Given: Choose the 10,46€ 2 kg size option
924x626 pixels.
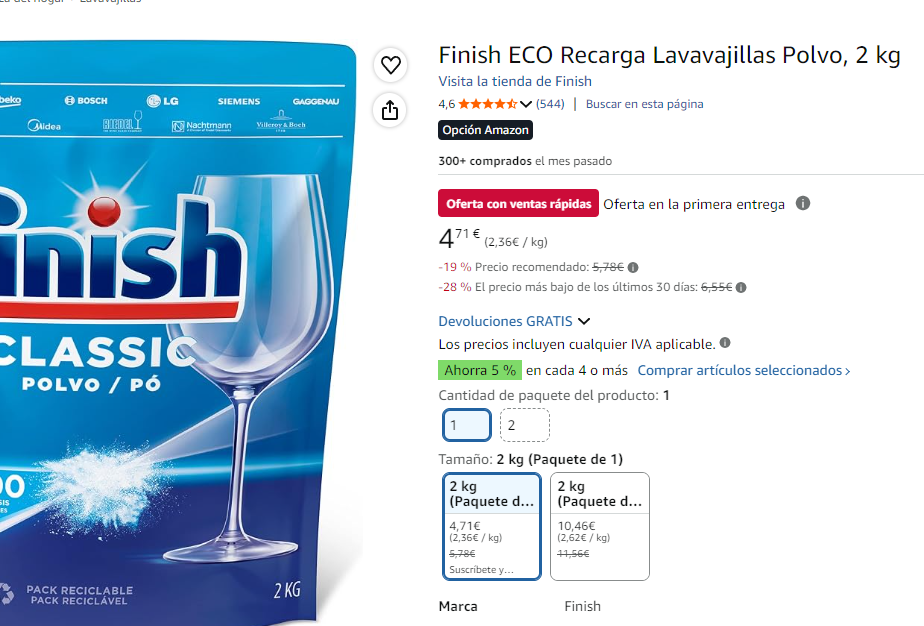Looking at the screenshot, I should [600, 526].
